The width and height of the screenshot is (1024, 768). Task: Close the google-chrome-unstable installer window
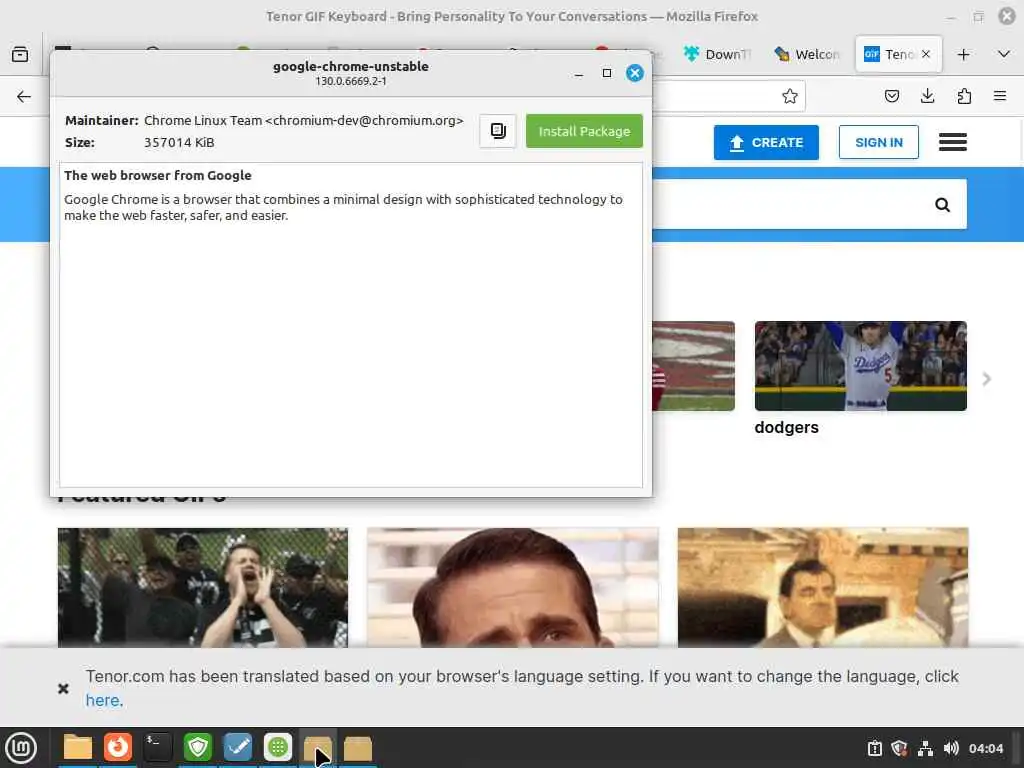(634, 73)
